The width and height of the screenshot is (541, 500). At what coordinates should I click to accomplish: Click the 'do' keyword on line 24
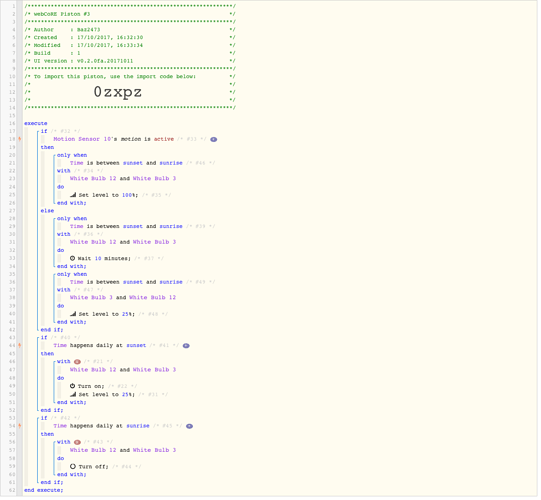(61, 188)
